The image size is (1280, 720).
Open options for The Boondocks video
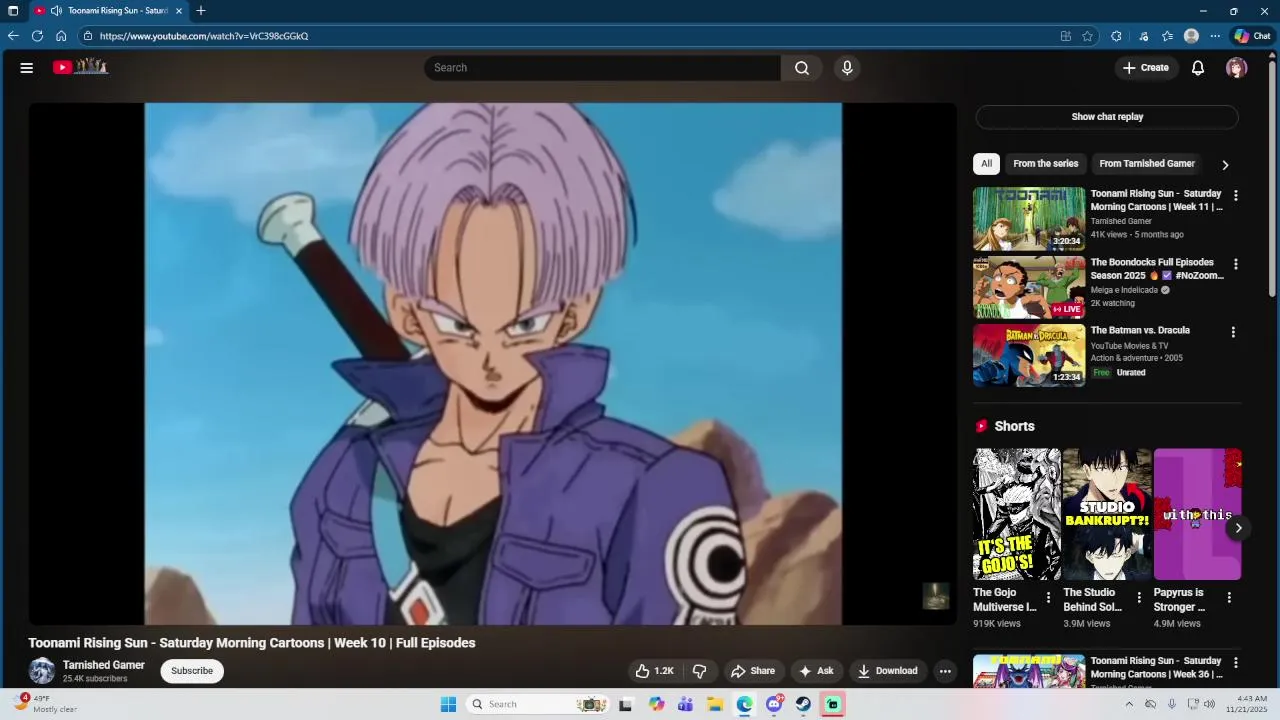tap(1235, 265)
